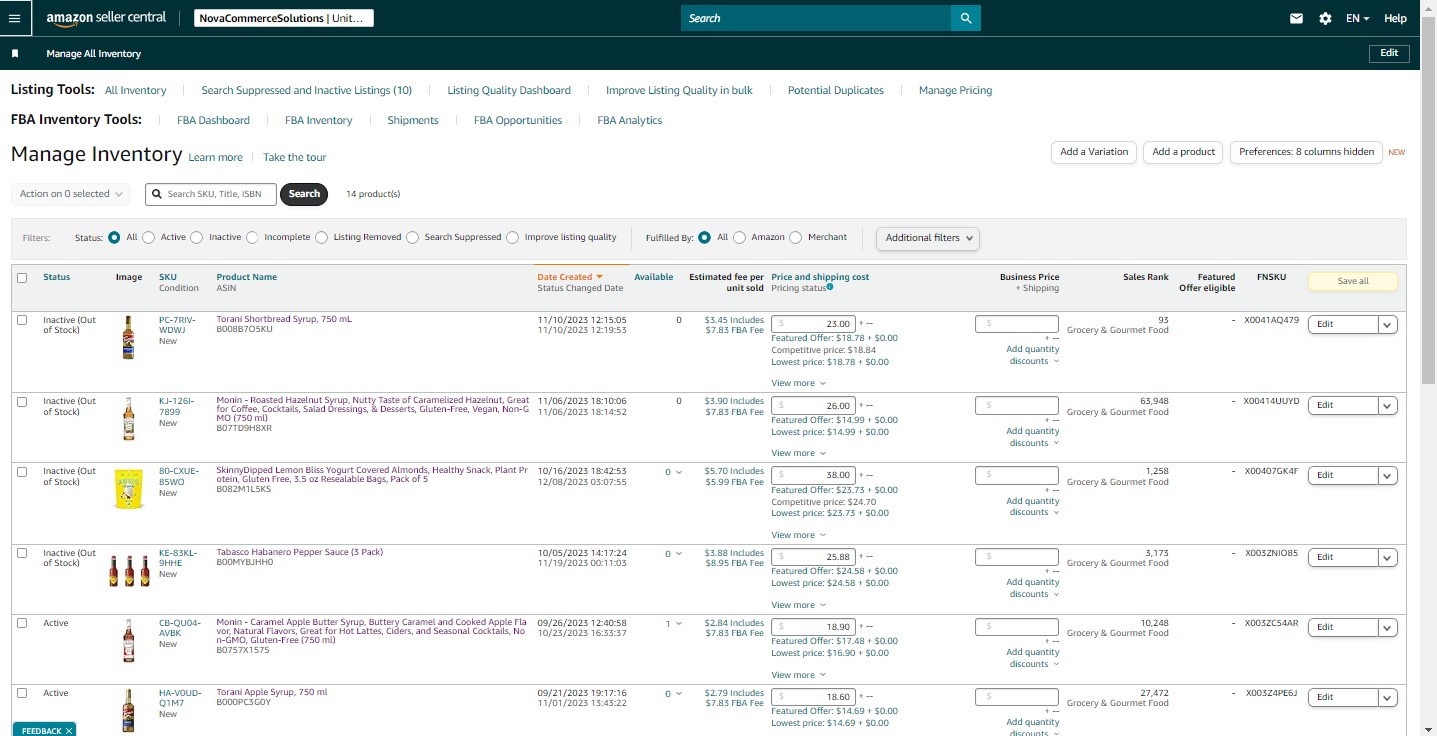Go to Listing Quality Dashboard
Image resolution: width=1437 pixels, height=736 pixels.
(x=509, y=90)
